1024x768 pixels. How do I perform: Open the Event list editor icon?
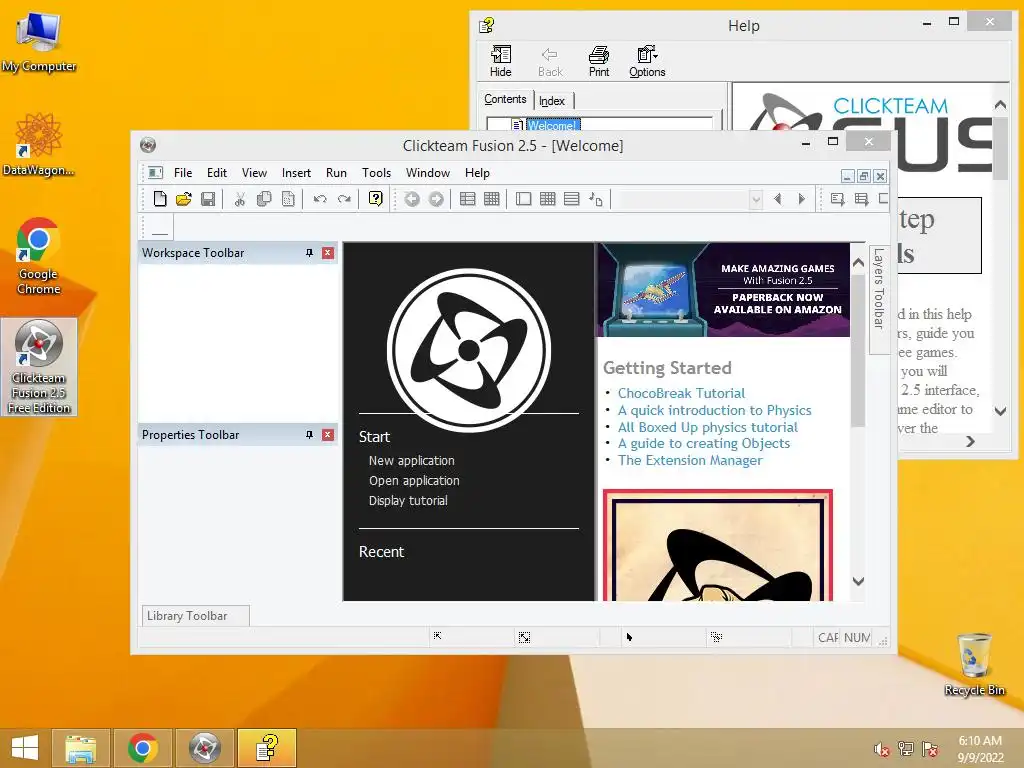[571, 199]
